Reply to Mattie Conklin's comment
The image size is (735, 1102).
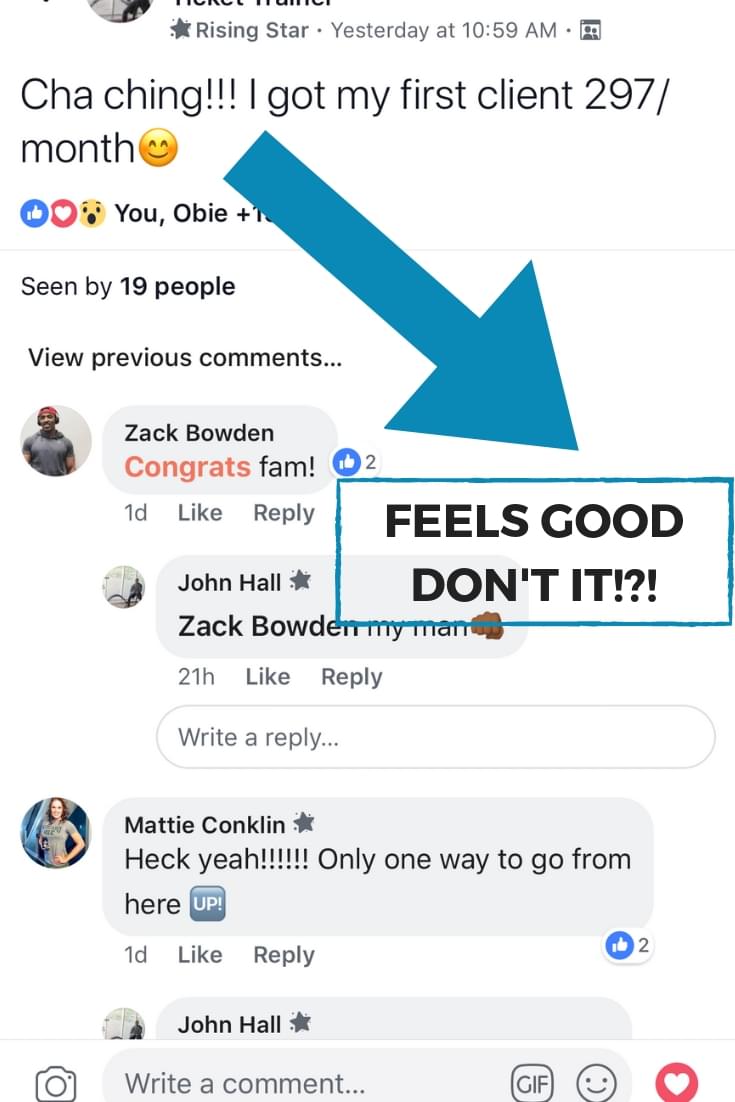pos(284,955)
